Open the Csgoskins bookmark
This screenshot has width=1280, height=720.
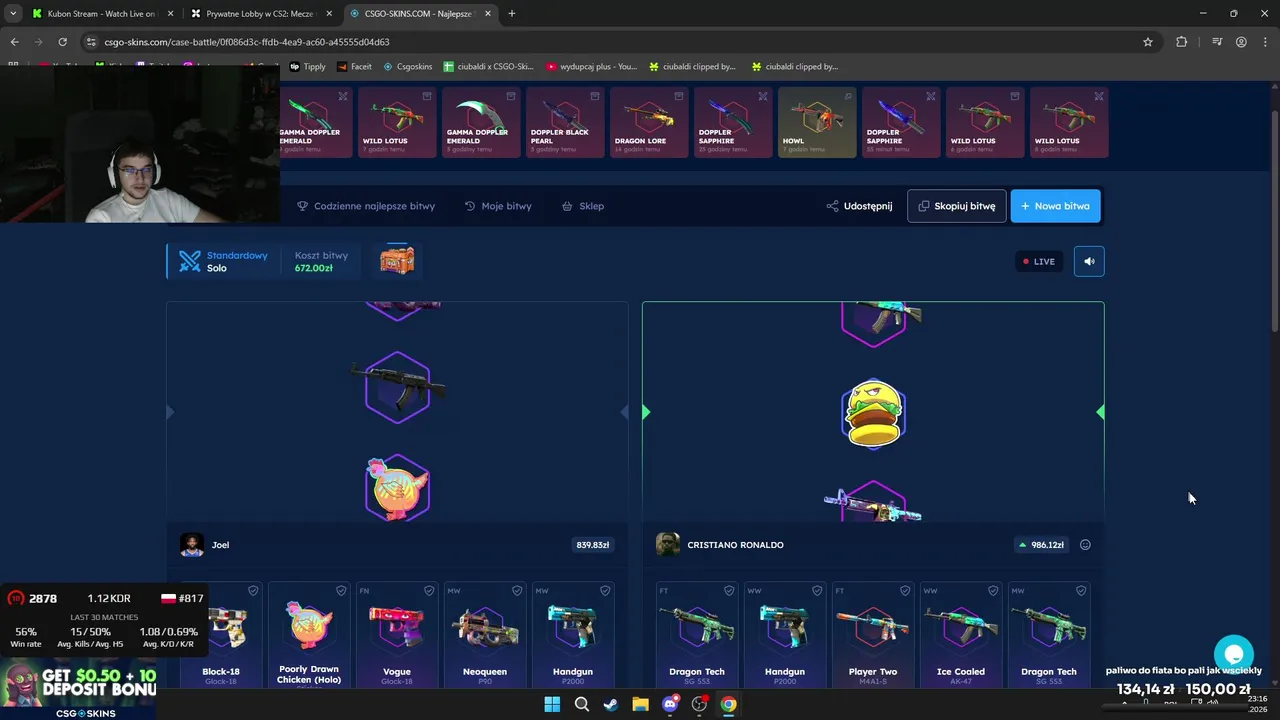click(x=408, y=67)
